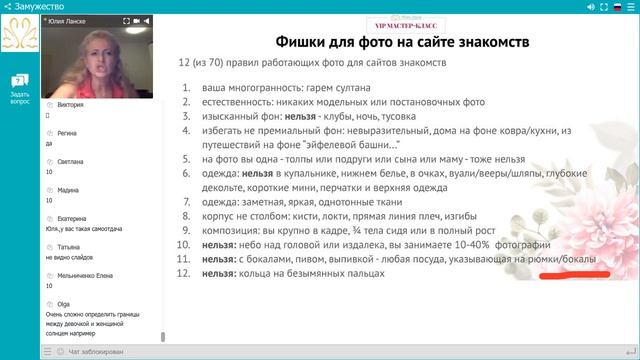Image resolution: width=640 pixels, height=360 pixels.
Task: Click rule 10 about небо над головой
Action: pos(376,245)
